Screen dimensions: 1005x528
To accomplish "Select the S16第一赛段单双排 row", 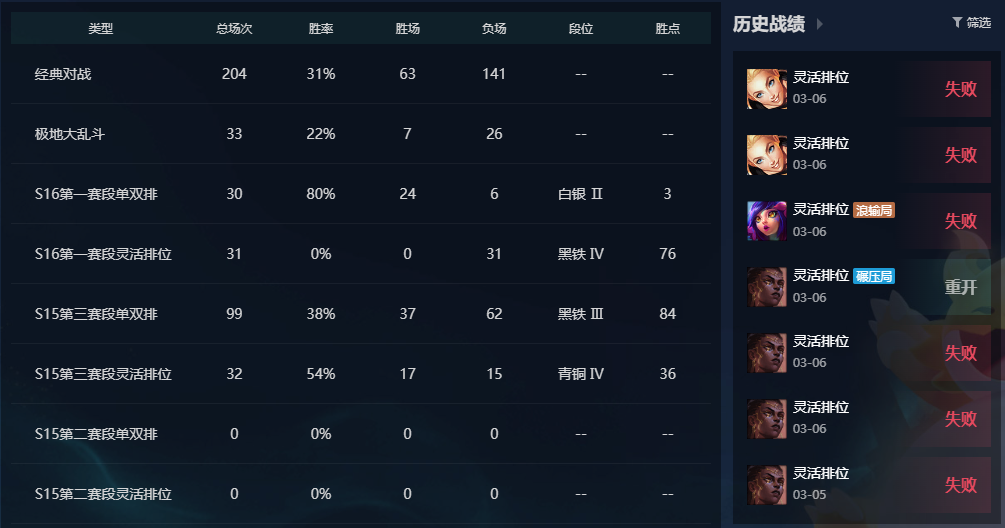I will coord(361,194).
